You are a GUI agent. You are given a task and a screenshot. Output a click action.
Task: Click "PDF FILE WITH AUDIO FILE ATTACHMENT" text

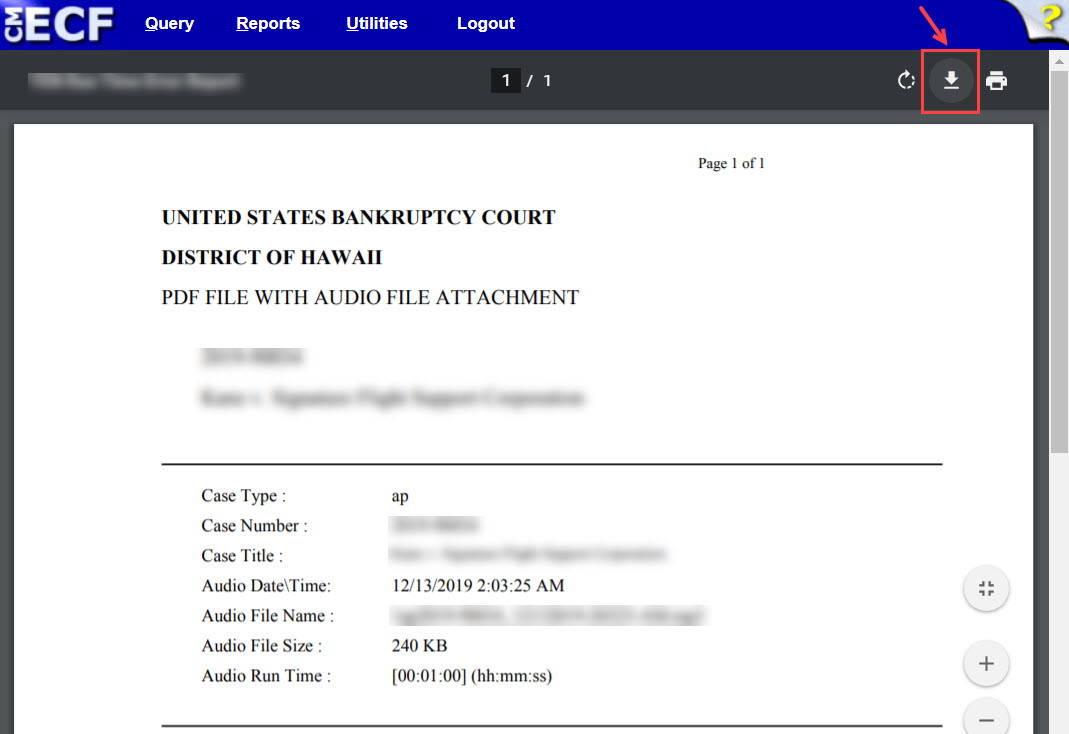[370, 298]
